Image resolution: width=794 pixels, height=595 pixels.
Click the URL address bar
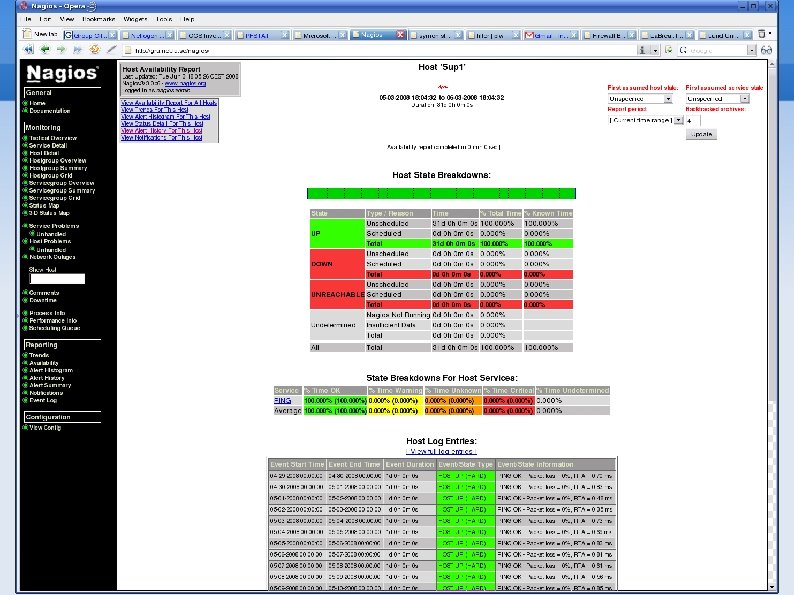pos(381,50)
